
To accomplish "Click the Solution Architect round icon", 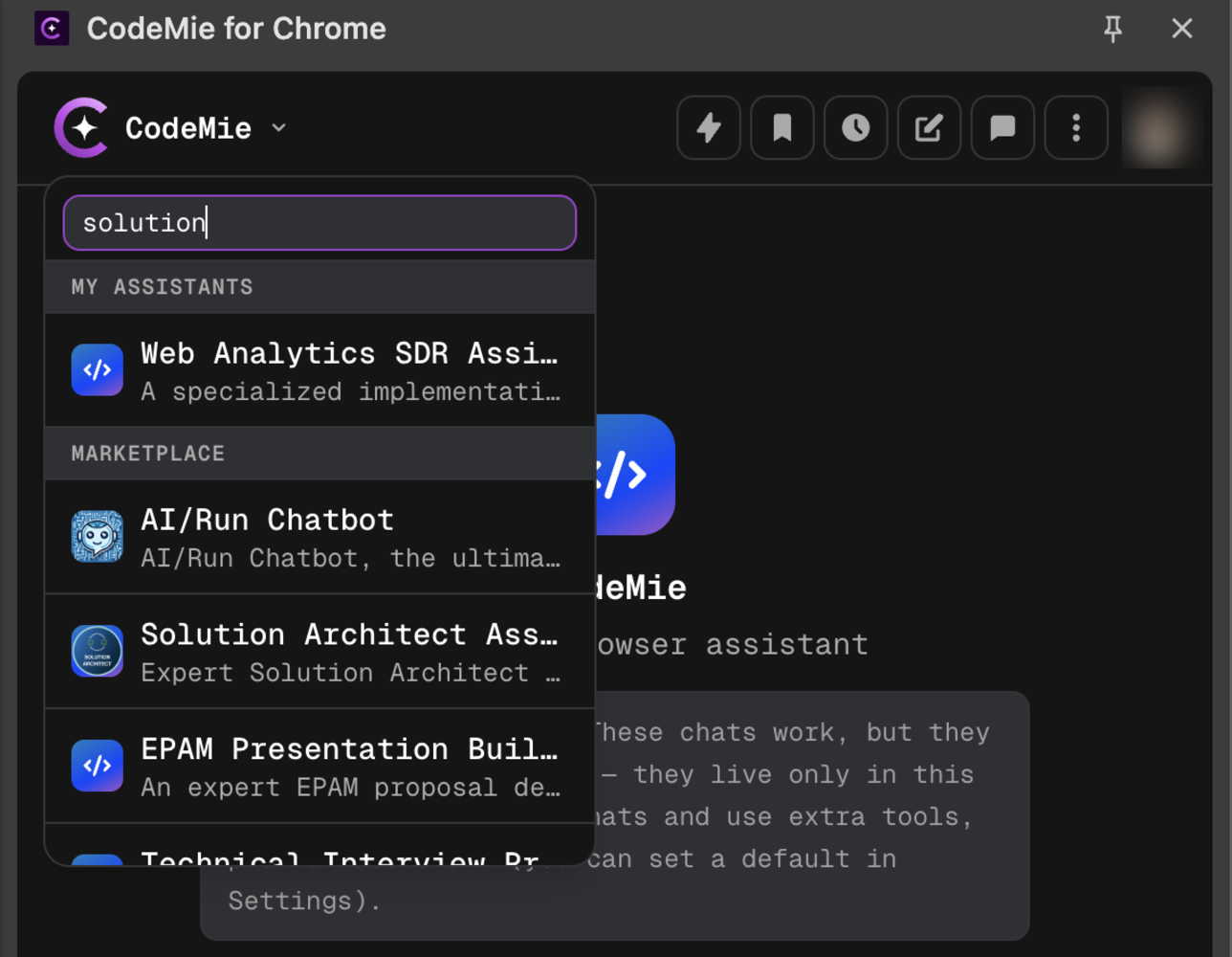I will click(x=97, y=651).
